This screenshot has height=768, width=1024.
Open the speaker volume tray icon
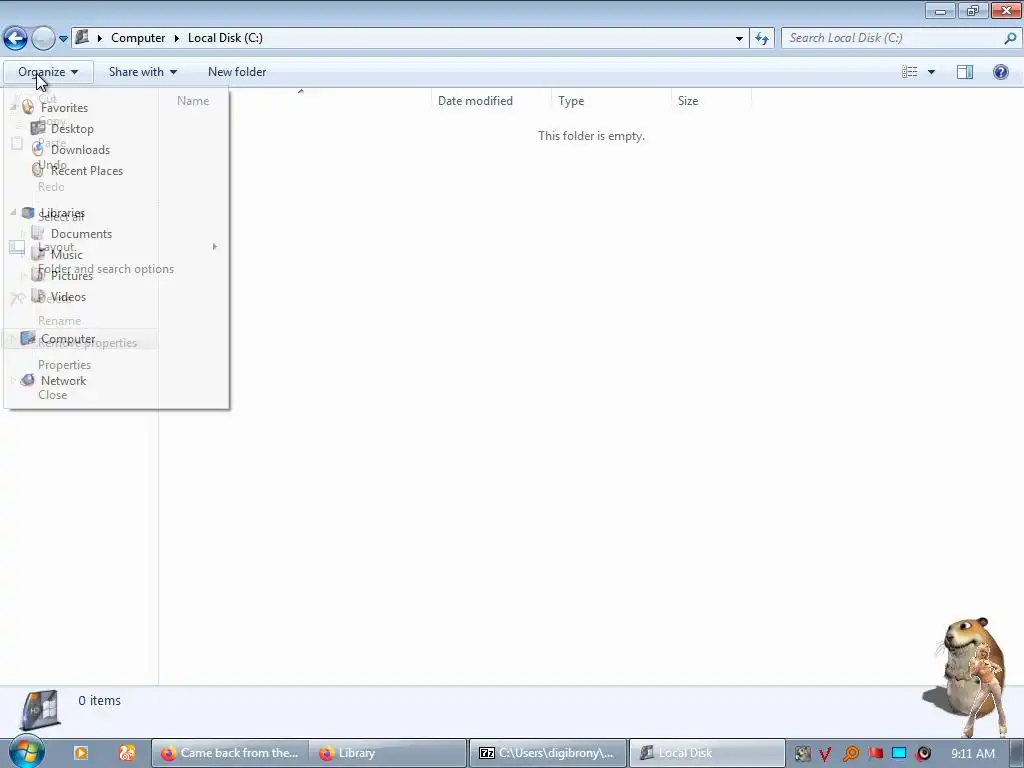(x=923, y=754)
